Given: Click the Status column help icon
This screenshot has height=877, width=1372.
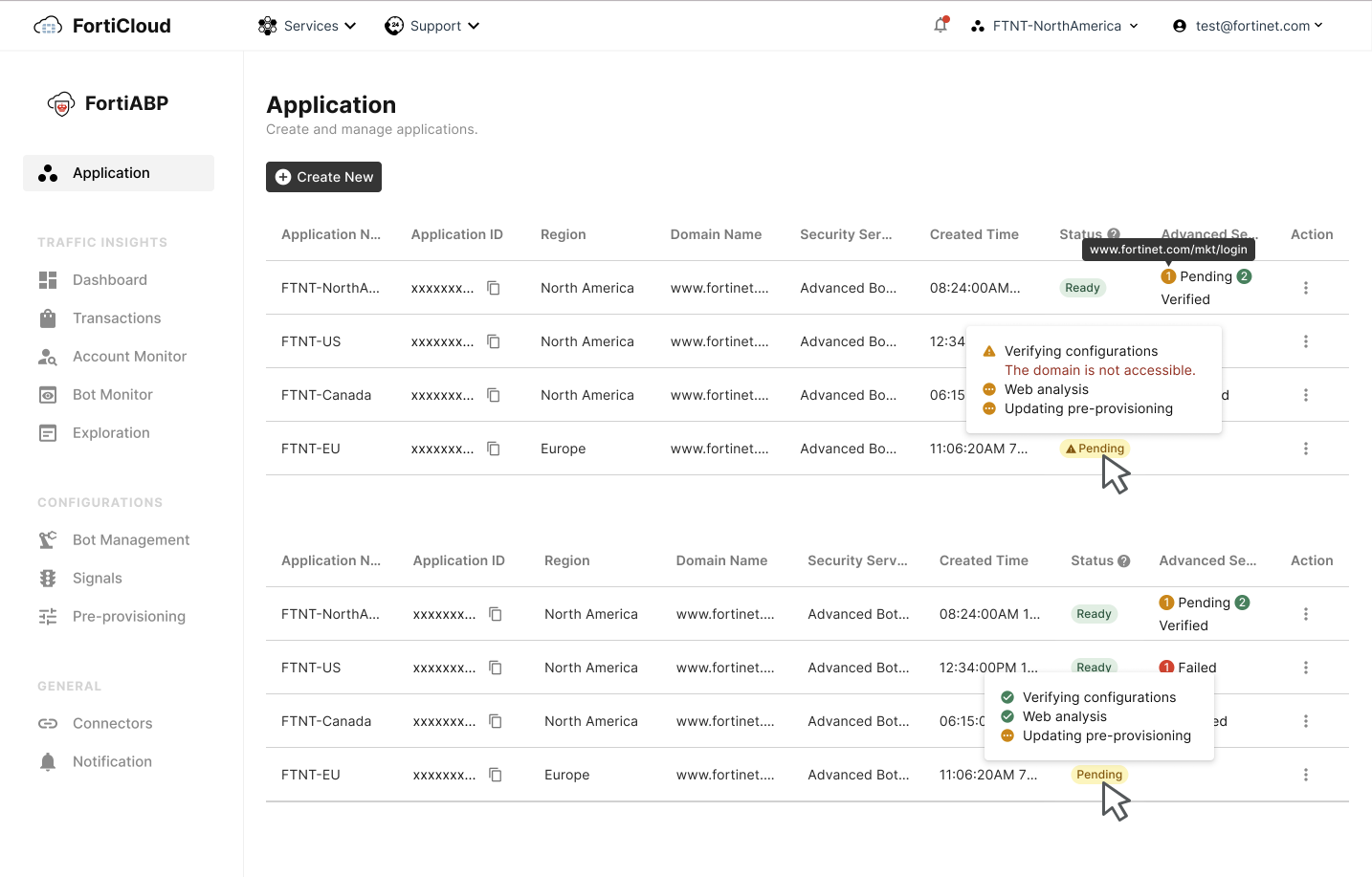Looking at the screenshot, I should [1115, 234].
